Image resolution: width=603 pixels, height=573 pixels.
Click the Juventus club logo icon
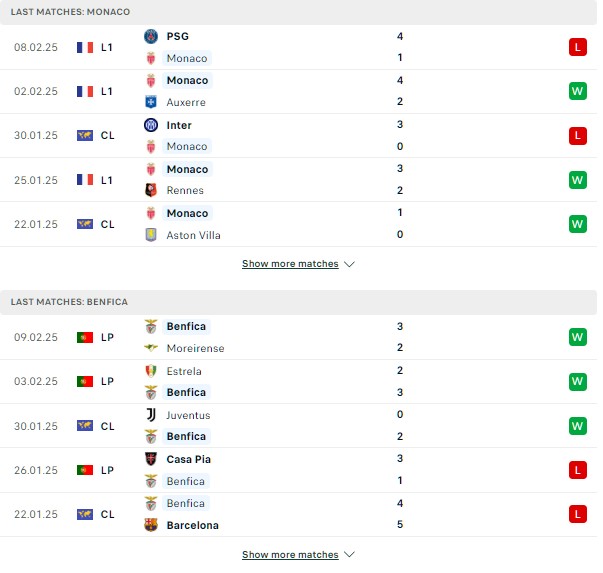pos(151,415)
